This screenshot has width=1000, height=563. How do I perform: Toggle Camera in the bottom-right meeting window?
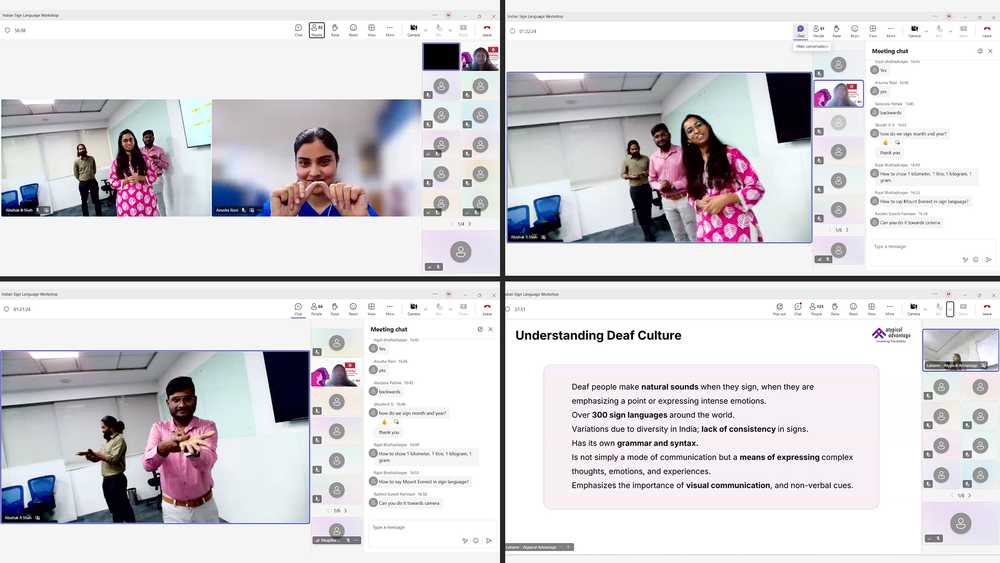914,309
